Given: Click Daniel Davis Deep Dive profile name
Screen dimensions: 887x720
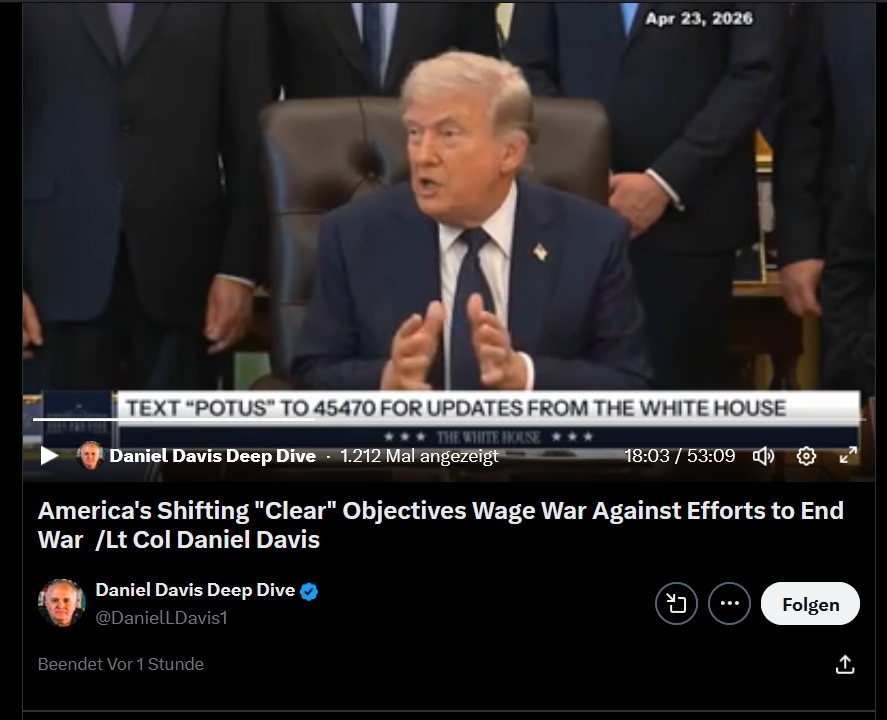Looking at the screenshot, I should [x=195, y=590].
